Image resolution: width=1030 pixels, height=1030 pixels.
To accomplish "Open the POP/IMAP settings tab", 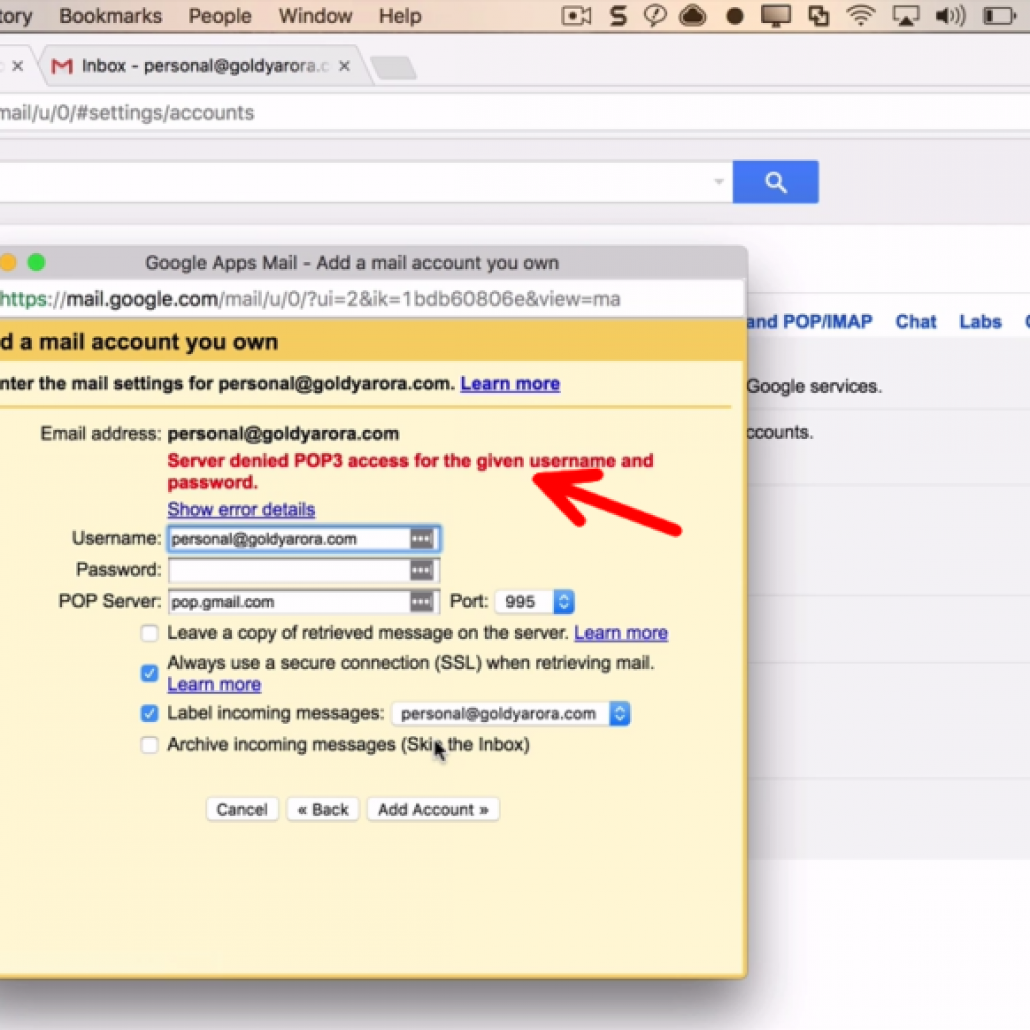I will tap(809, 322).
